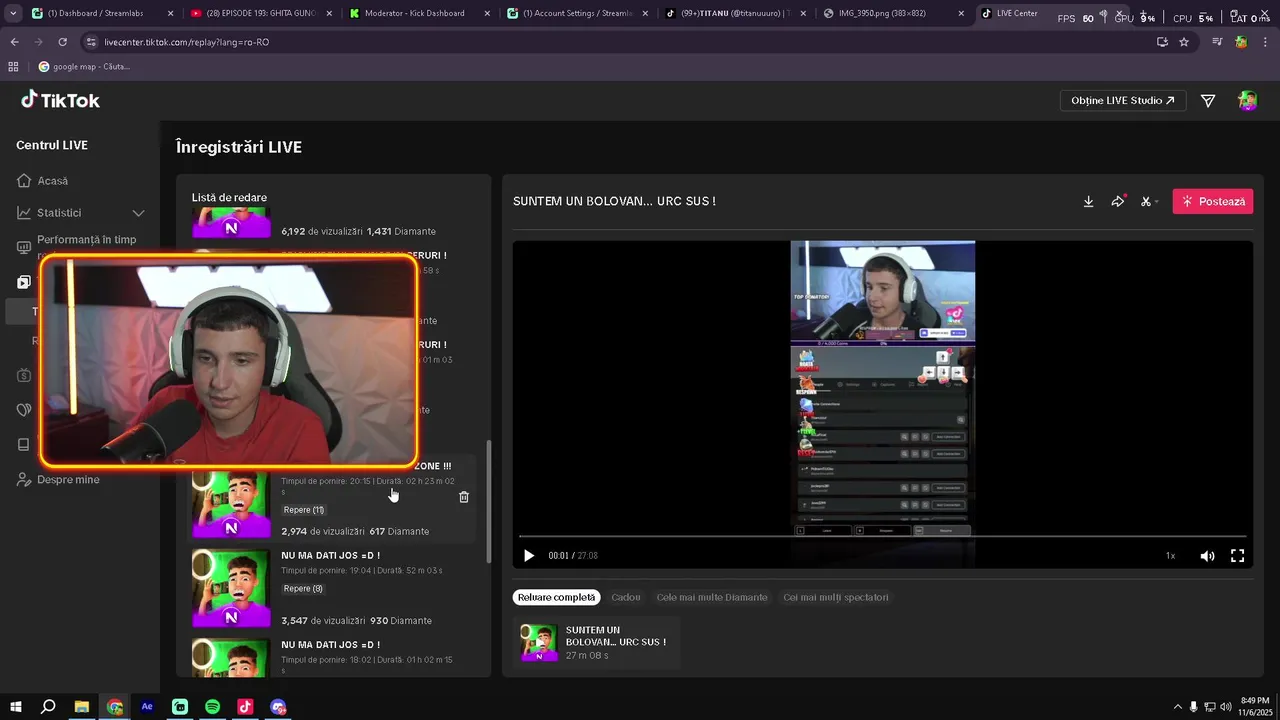This screenshot has height=720, width=1280.
Task: Delete the recording using the trash icon
Action: 464,497
